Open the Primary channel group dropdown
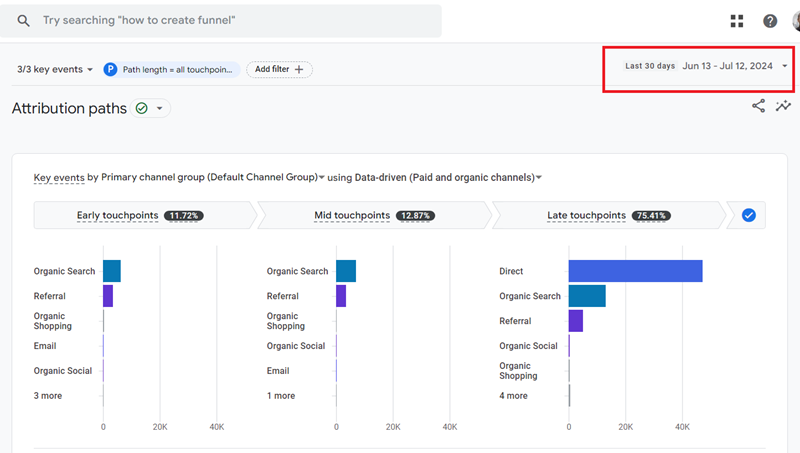The width and height of the screenshot is (800, 453). 213,178
